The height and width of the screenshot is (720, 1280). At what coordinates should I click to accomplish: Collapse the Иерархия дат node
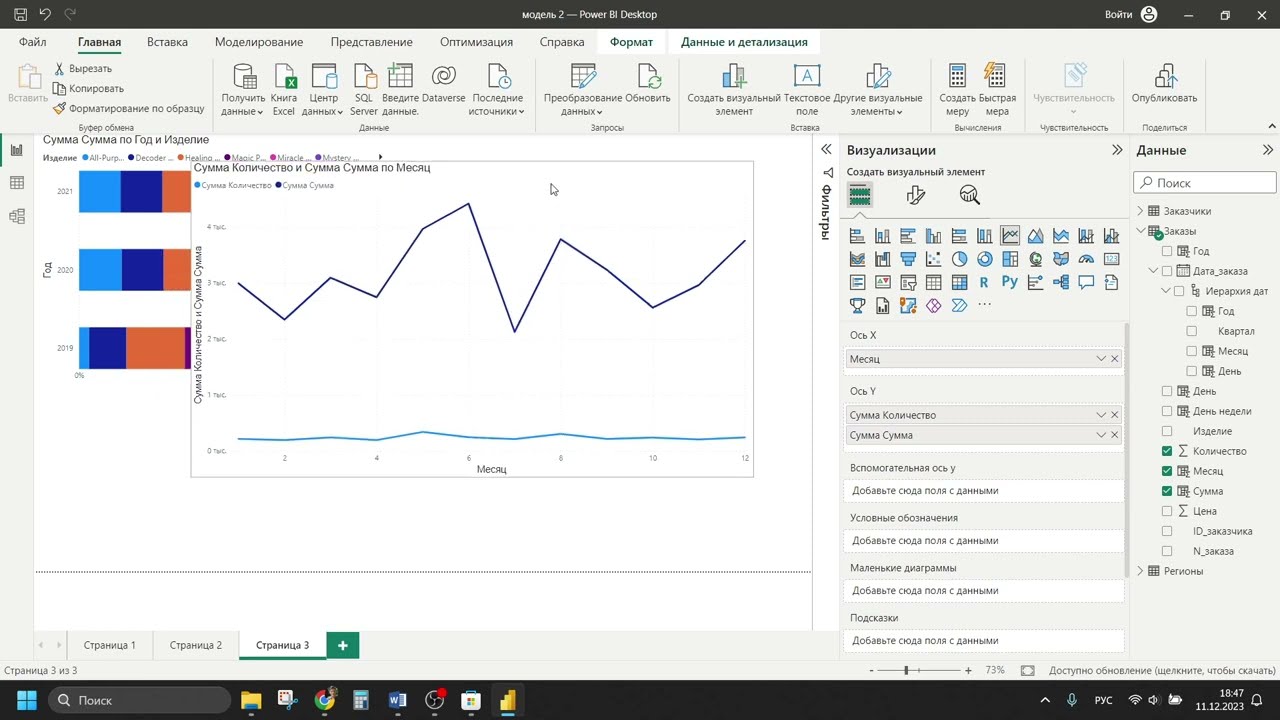click(1165, 291)
